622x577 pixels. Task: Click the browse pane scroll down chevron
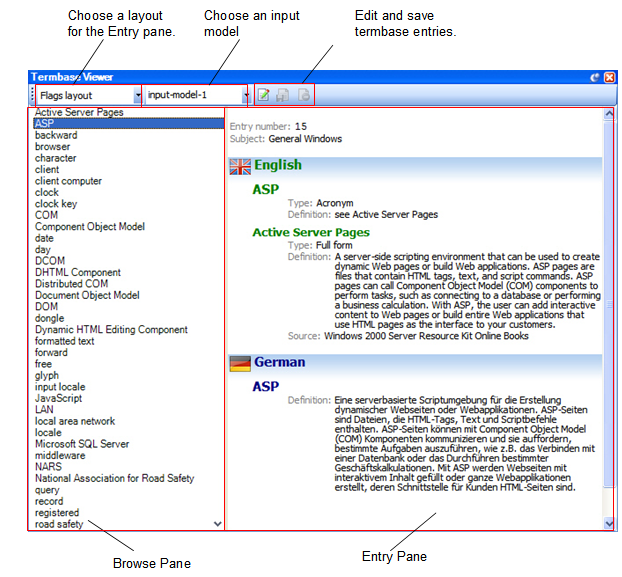coord(217,524)
